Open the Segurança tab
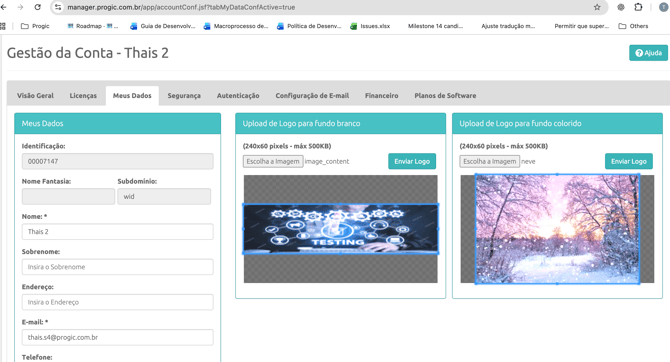This screenshot has width=670, height=362. tap(184, 96)
